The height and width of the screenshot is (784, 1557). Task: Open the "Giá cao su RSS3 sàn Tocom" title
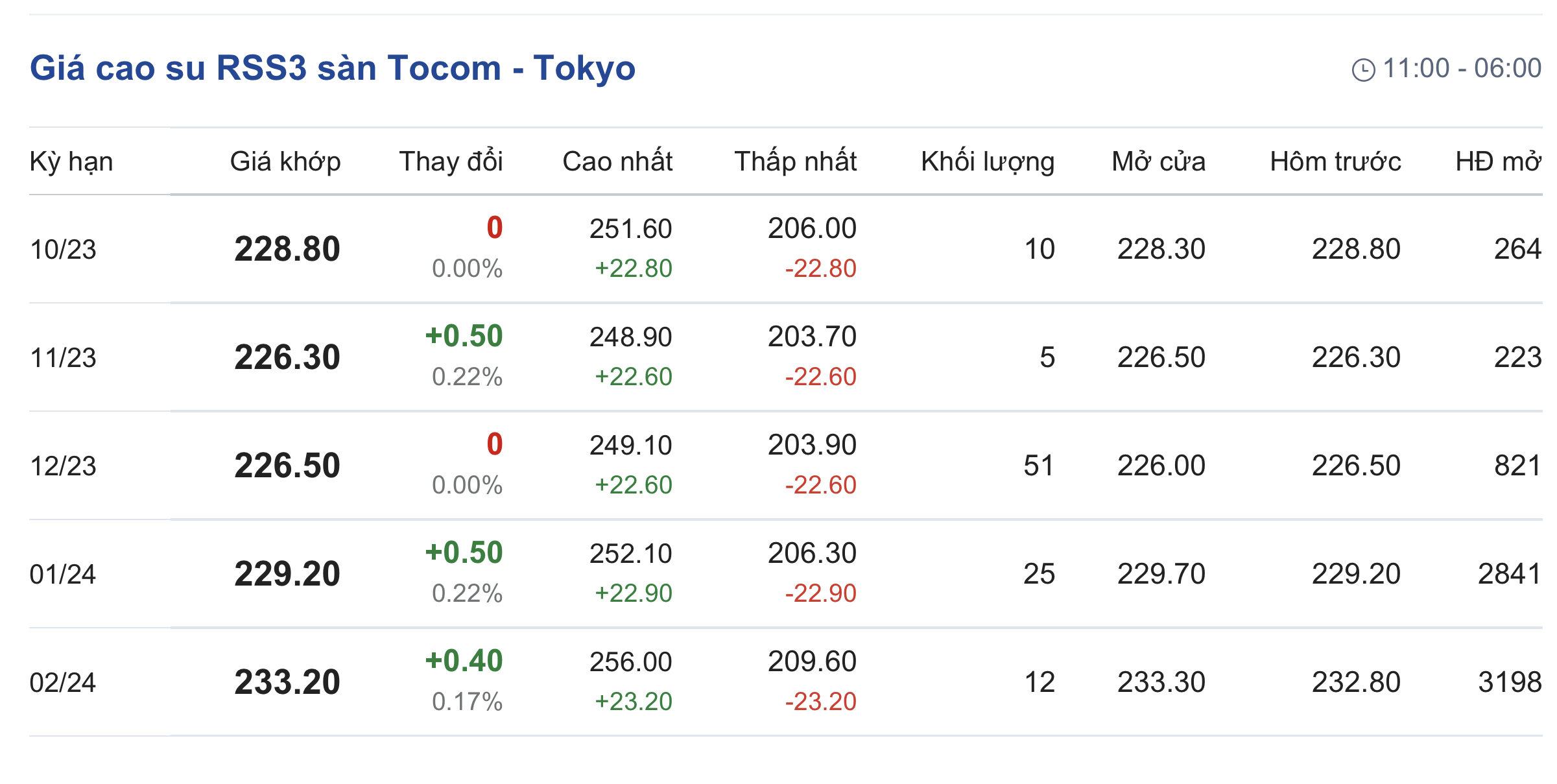point(332,68)
